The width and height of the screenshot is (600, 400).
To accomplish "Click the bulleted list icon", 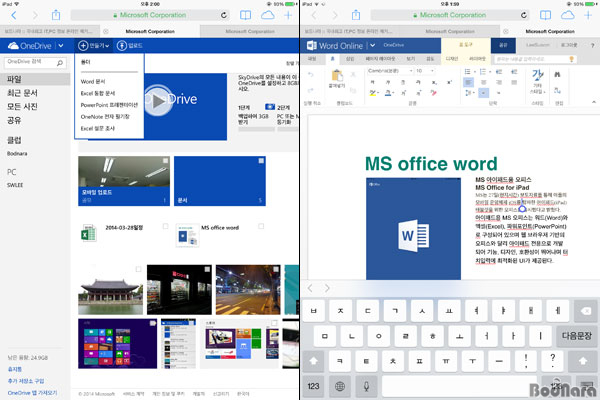I will click(467, 72).
